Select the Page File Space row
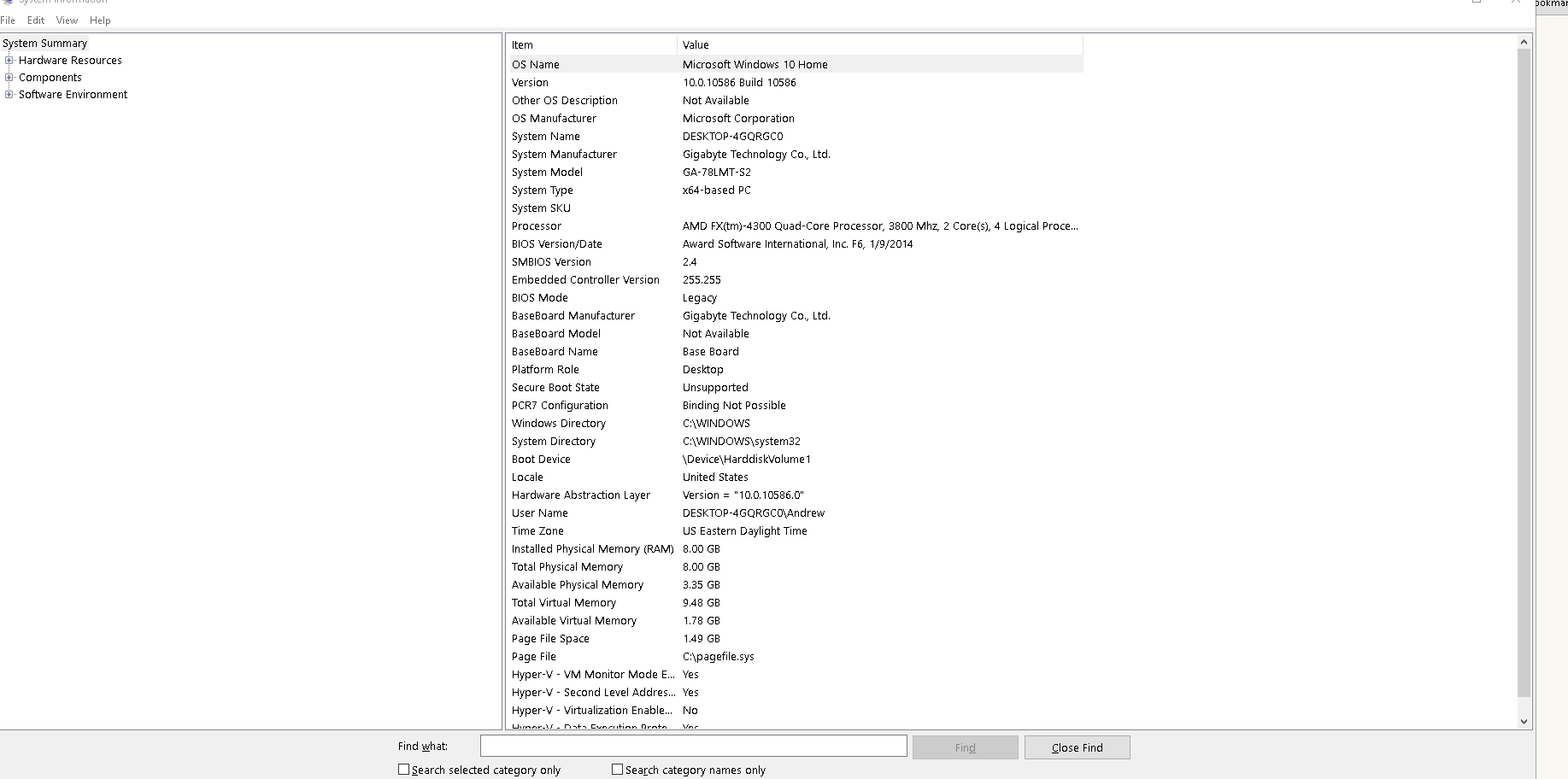The width and height of the screenshot is (1568, 779). coord(796,639)
